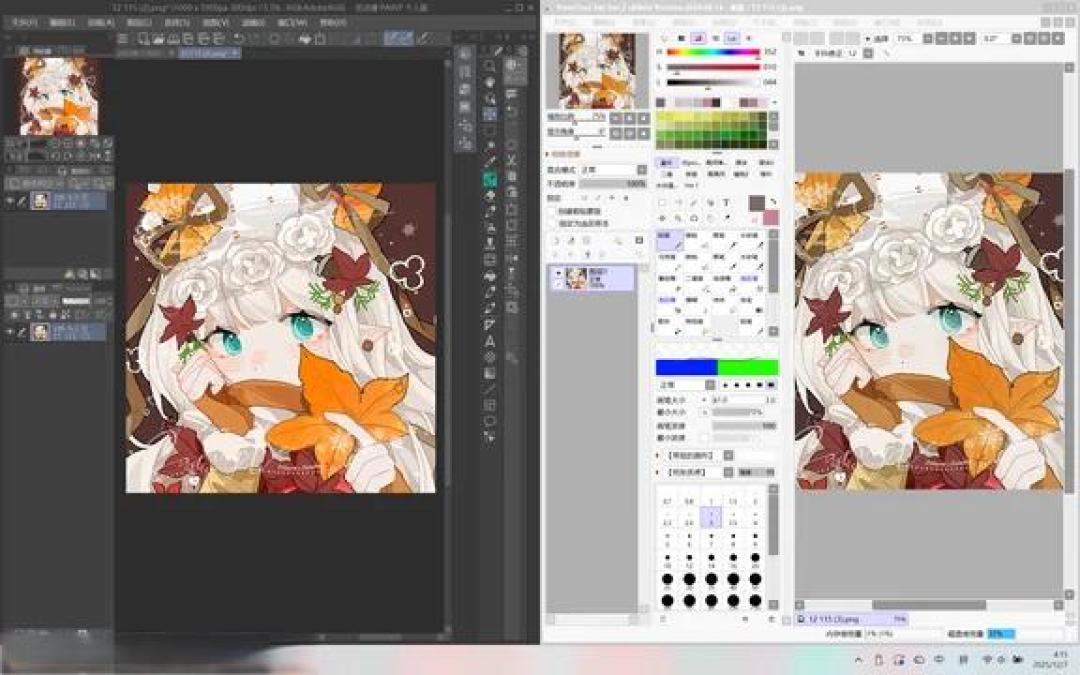1080x675 pixels.
Task: Click the Clip Studio navigator thumbnail preview
Action: tap(59, 96)
